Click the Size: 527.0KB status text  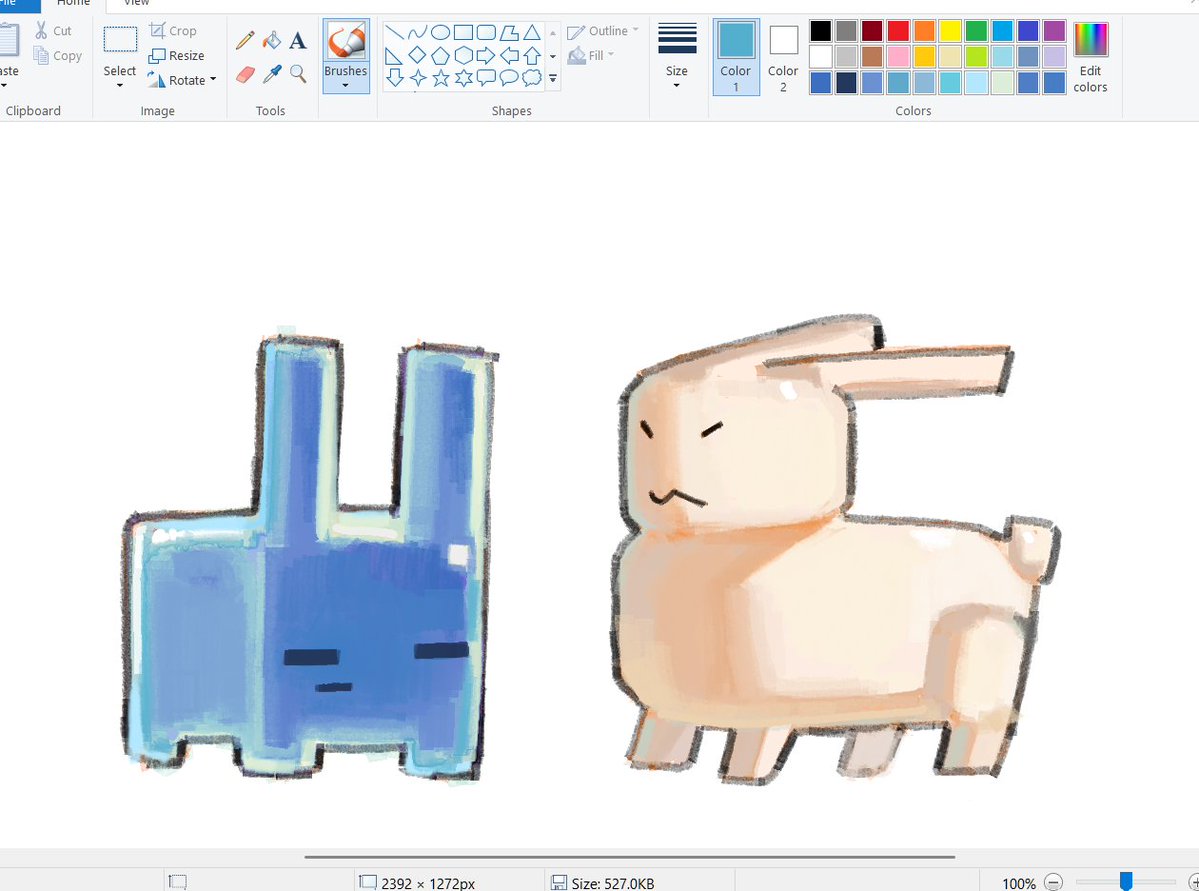pyautogui.click(x=612, y=883)
